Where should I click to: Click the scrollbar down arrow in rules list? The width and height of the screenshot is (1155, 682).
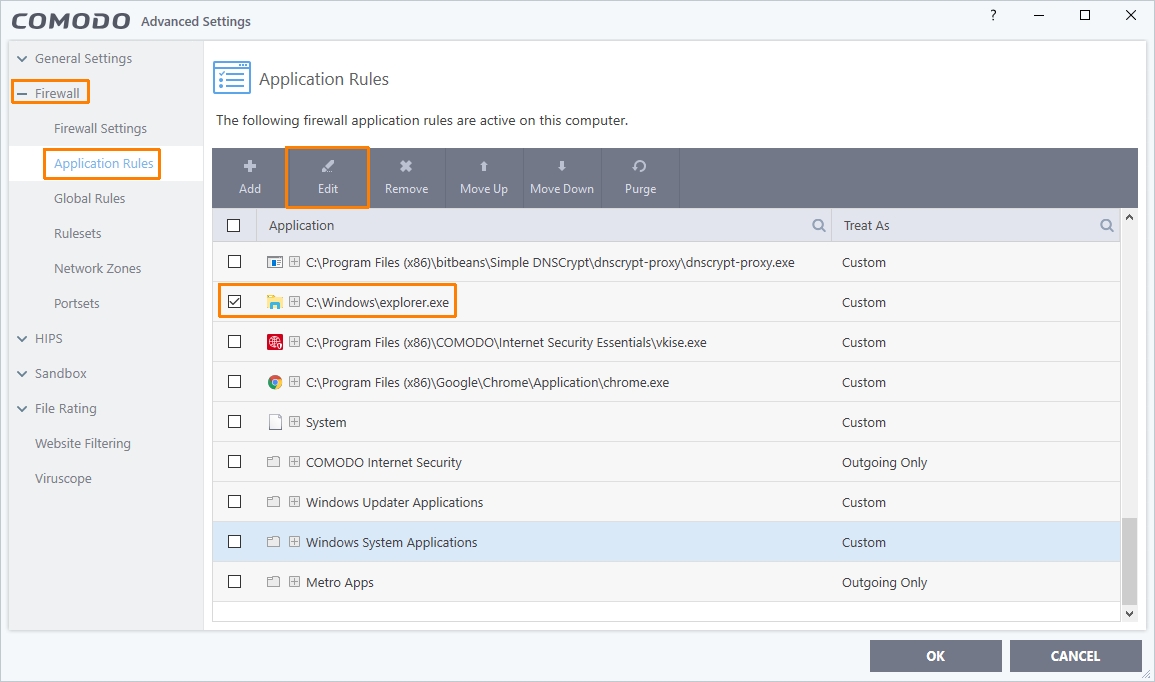[1130, 613]
